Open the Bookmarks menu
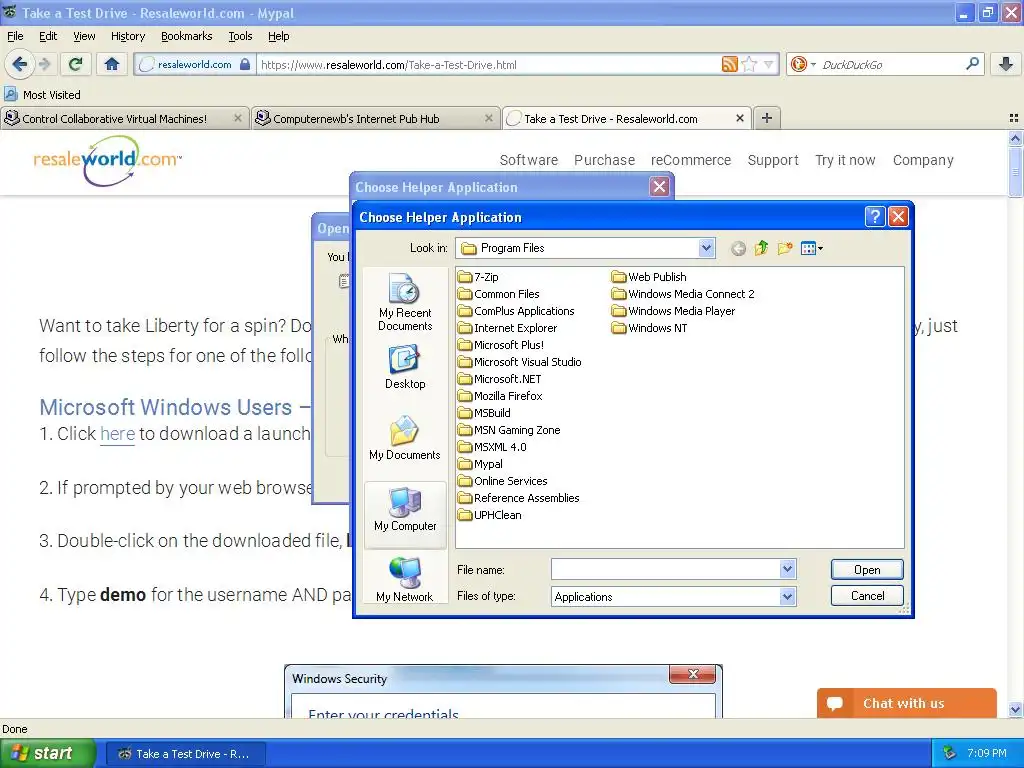Screen dimensions: 1024x768 tap(186, 36)
